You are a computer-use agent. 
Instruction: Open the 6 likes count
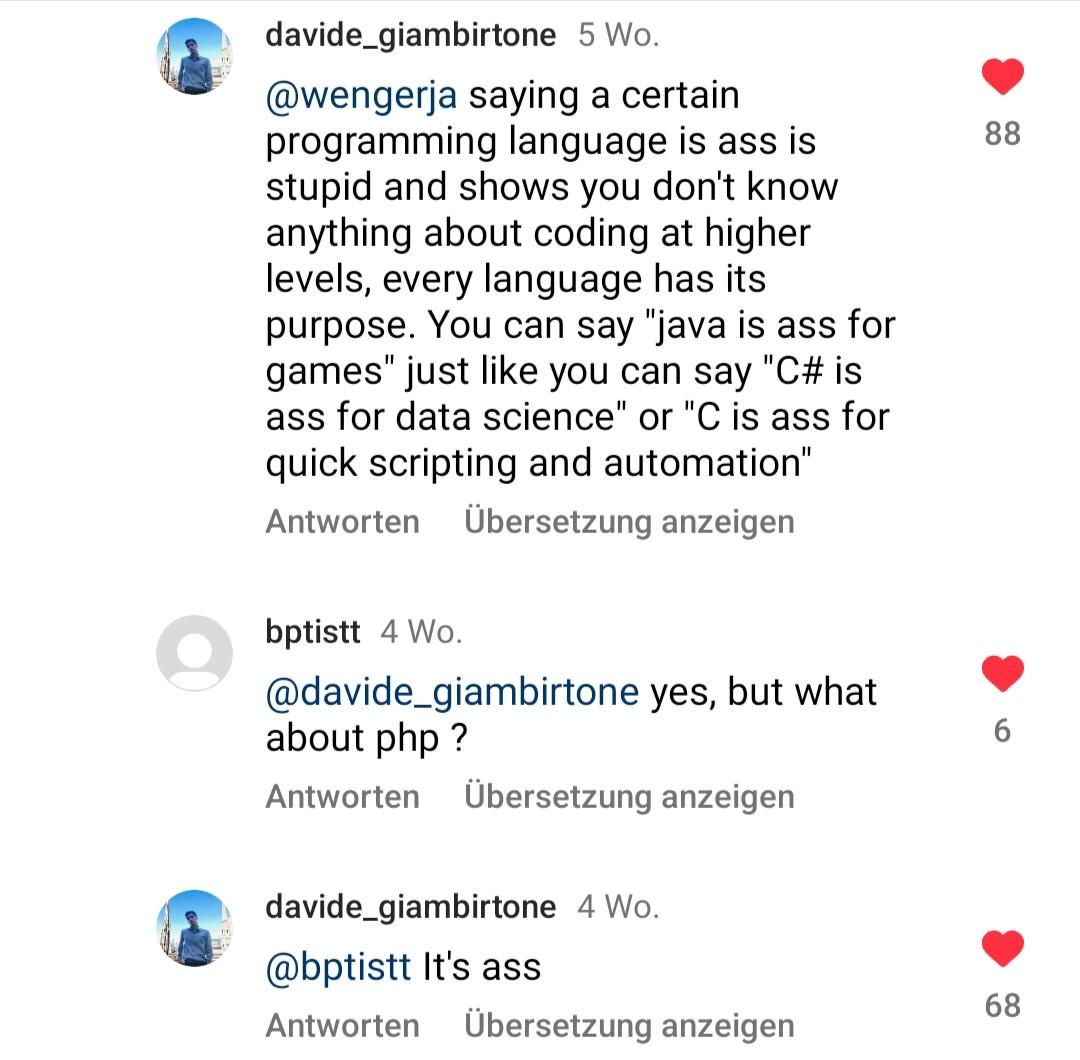[x=1002, y=731]
